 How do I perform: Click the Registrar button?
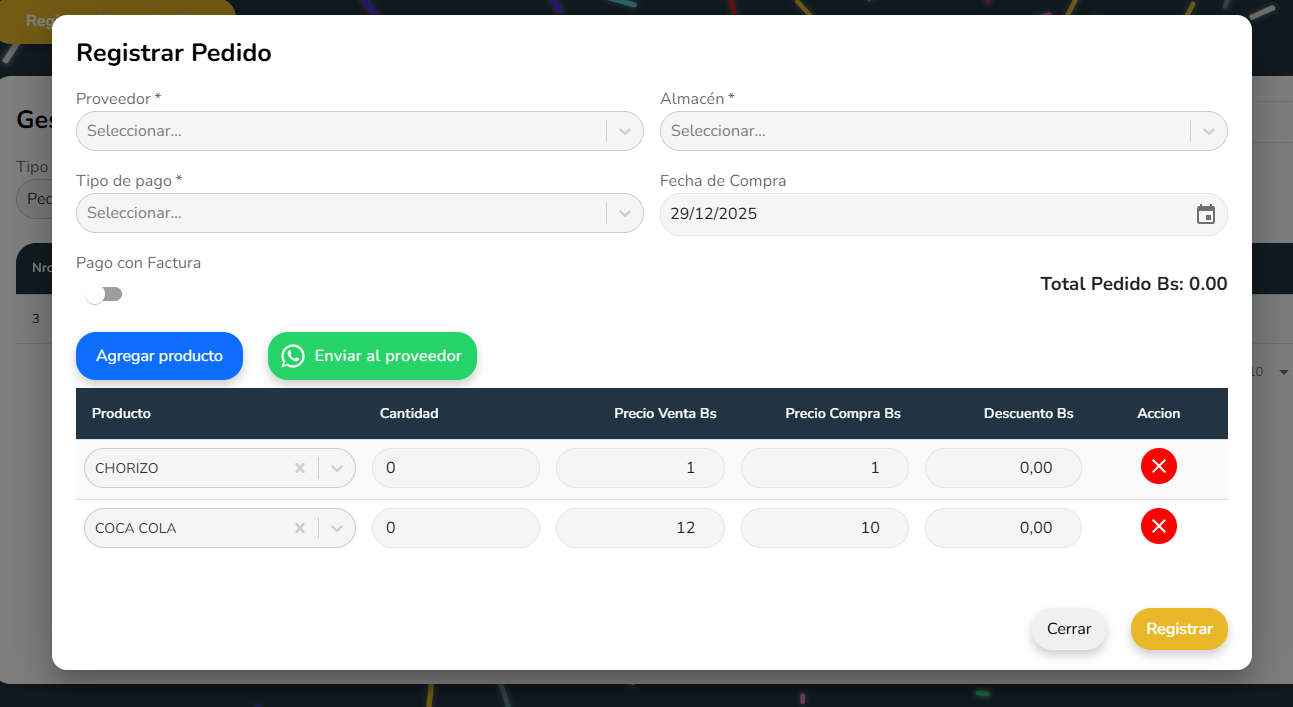pyautogui.click(x=1178, y=629)
